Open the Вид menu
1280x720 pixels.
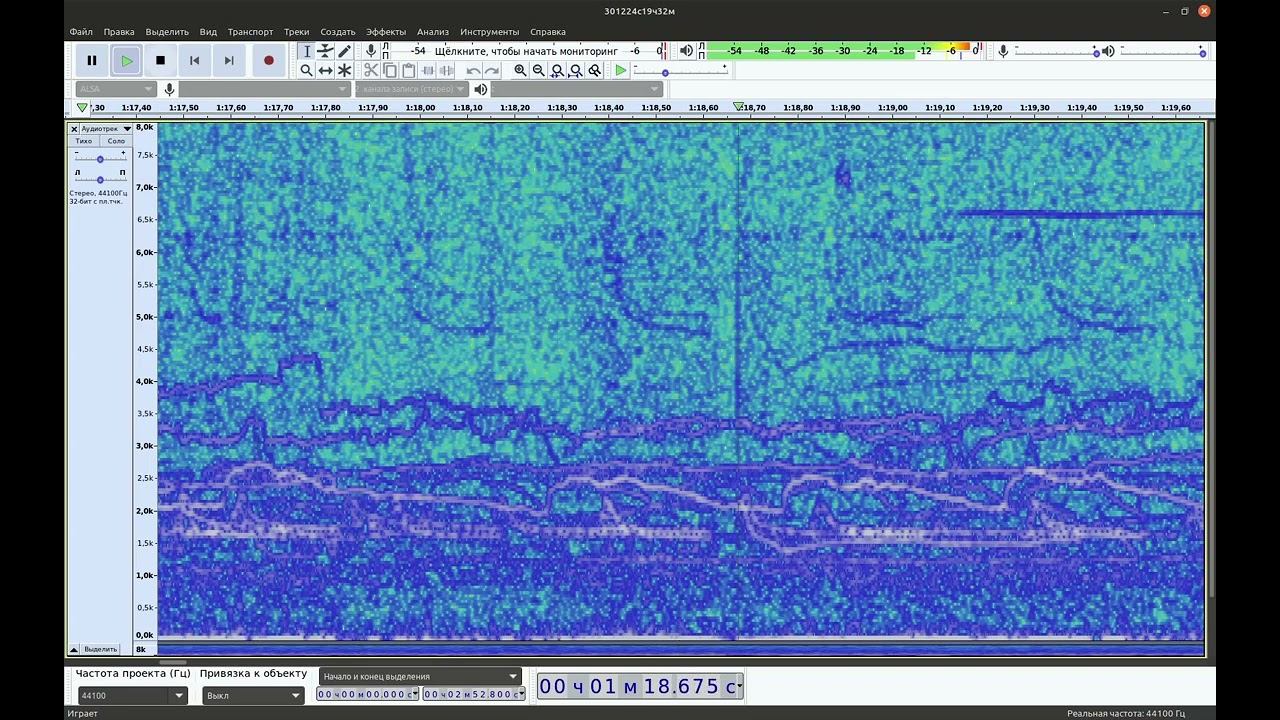tap(208, 32)
